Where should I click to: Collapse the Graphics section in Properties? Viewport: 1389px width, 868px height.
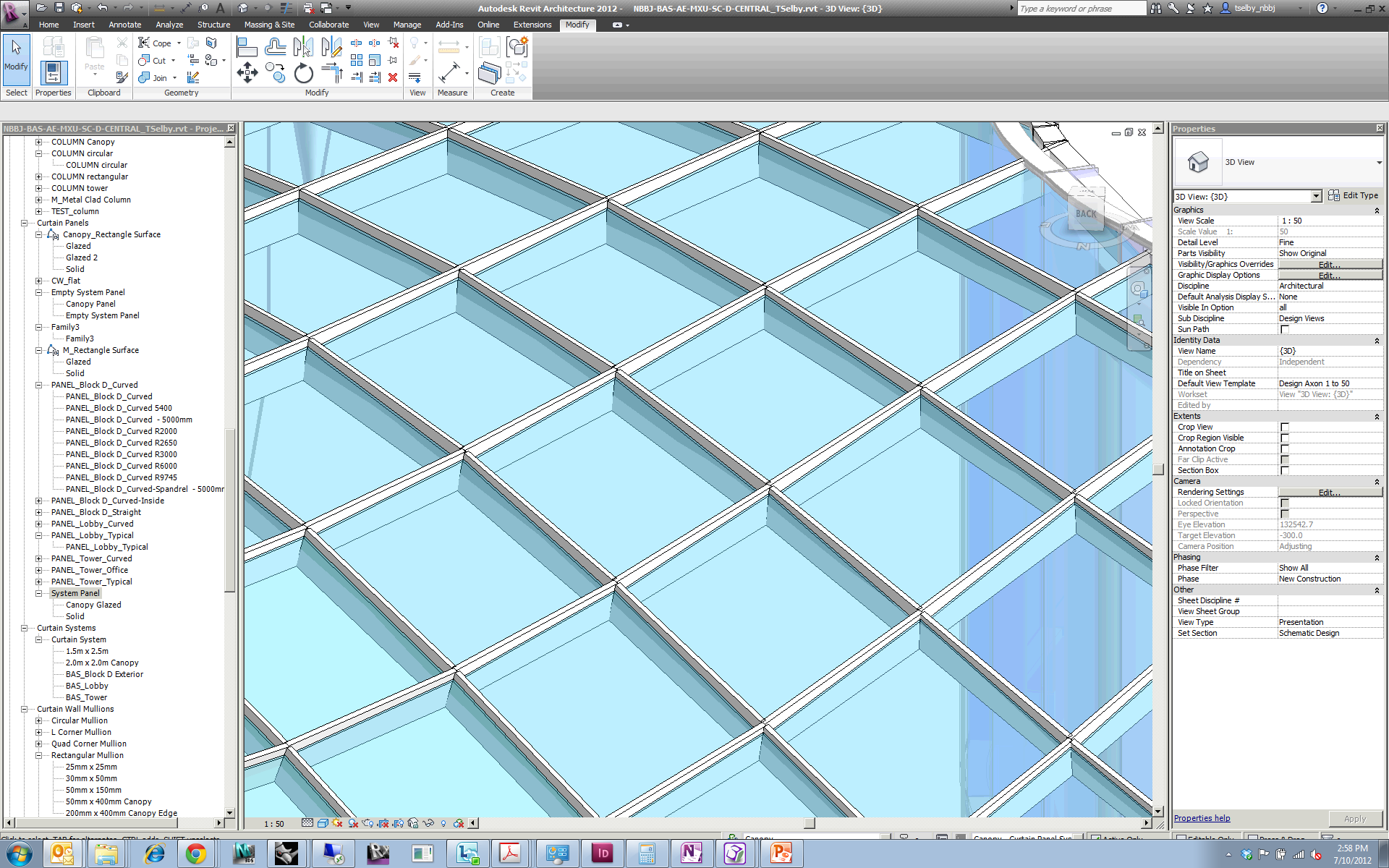click(x=1377, y=210)
